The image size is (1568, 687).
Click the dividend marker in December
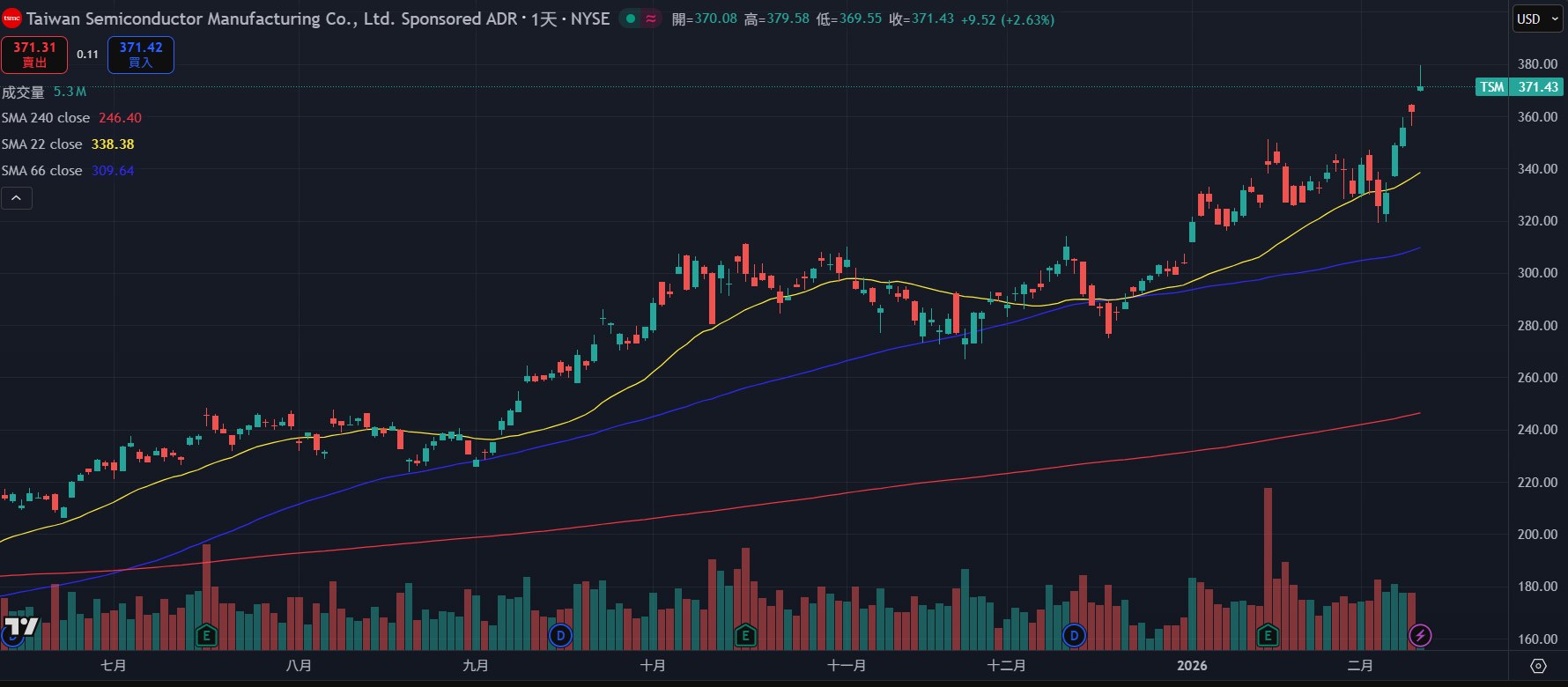point(1073,635)
